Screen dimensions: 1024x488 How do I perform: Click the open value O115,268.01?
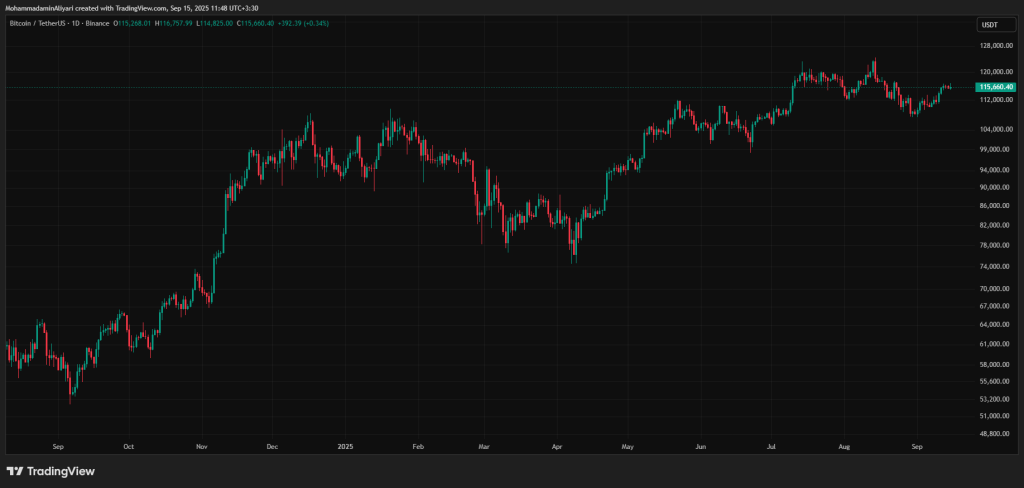[132, 24]
